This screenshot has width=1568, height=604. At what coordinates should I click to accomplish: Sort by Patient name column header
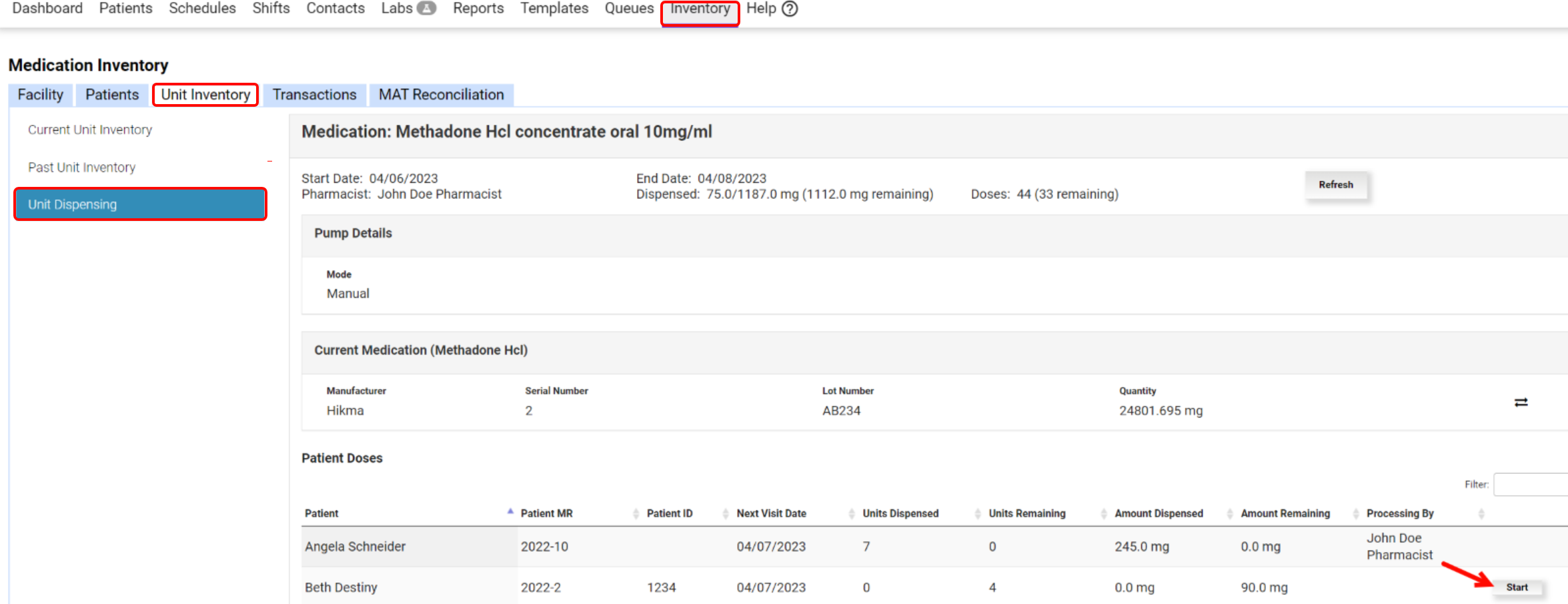click(321, 513)
